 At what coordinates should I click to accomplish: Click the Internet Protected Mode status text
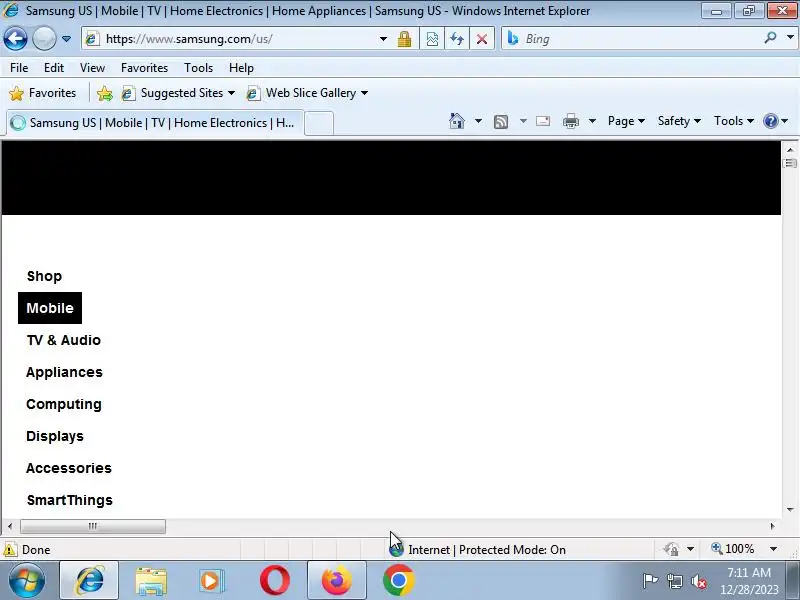[487, 550]
